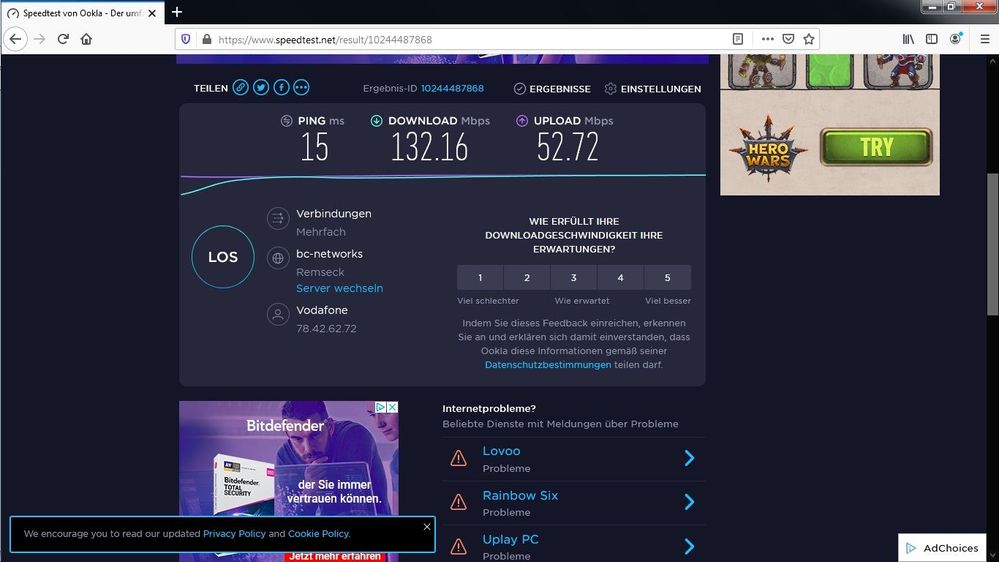
Task: Click TRY button in Hero Wars ad
Action: tap(876, 147)
